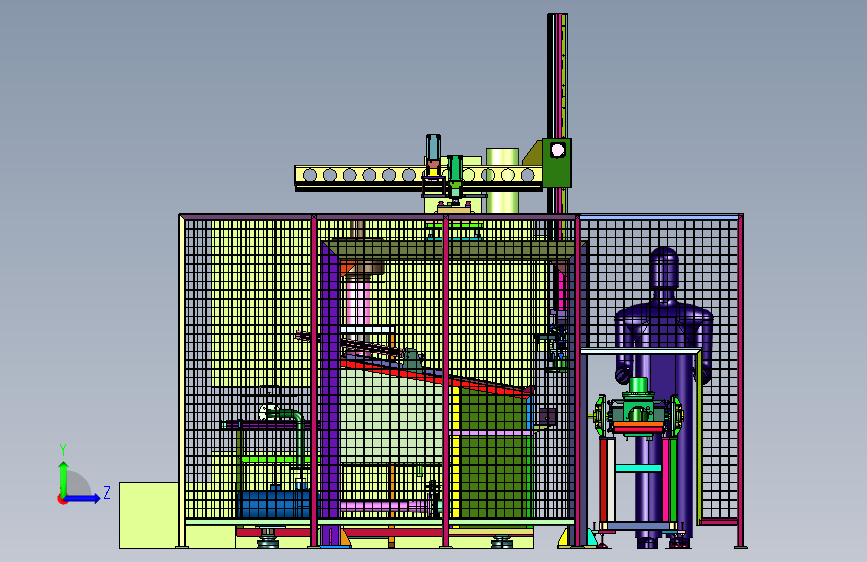Image resolution: width=867 pixels, height=562 pixels.
Task: Select the green Y-axis arrow of the triad
Action: point(64,478)
